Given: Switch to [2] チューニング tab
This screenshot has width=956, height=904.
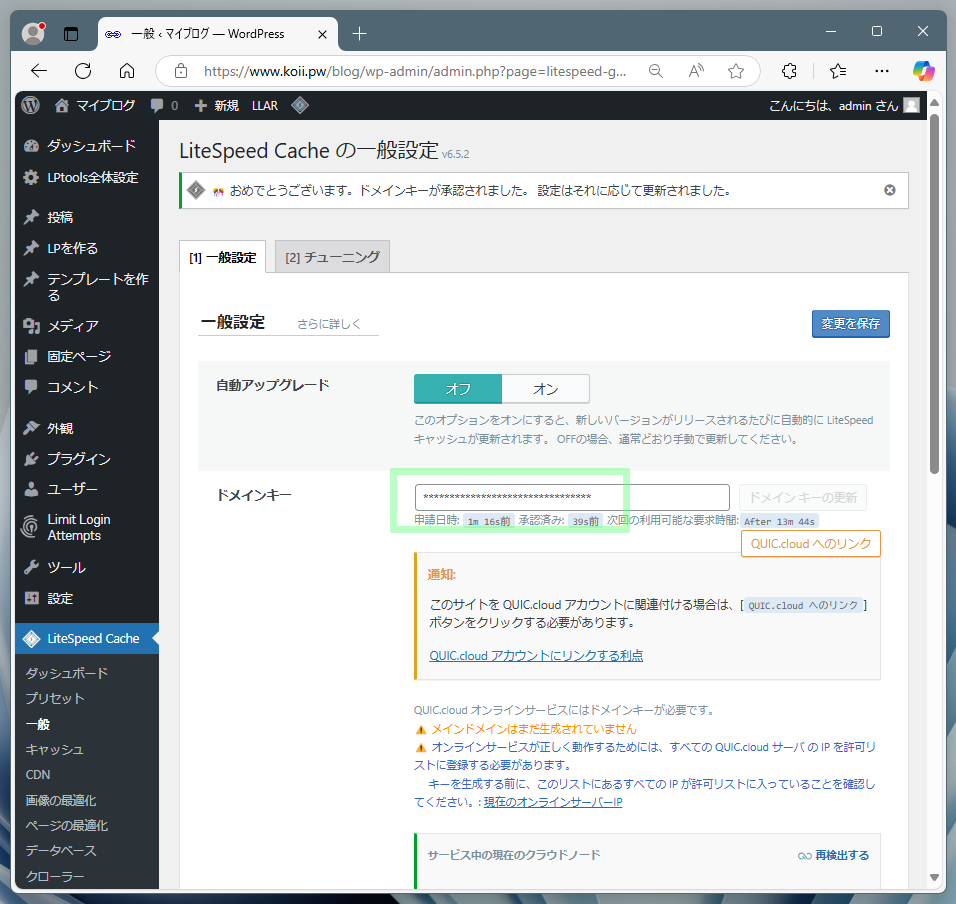Looking at the screenshot, I should click(332, 257).
